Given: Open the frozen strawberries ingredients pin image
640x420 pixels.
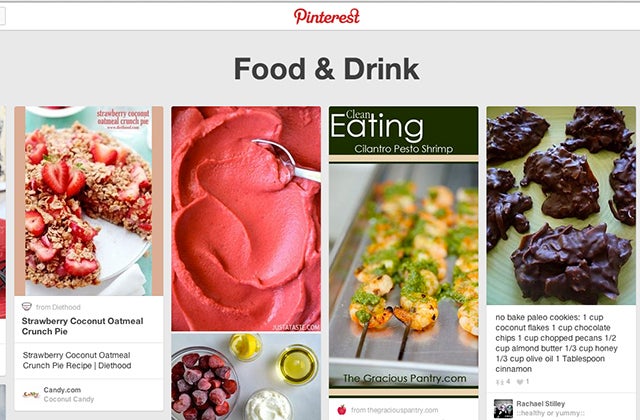Looking at the screenshot, I should pos(246,377).
